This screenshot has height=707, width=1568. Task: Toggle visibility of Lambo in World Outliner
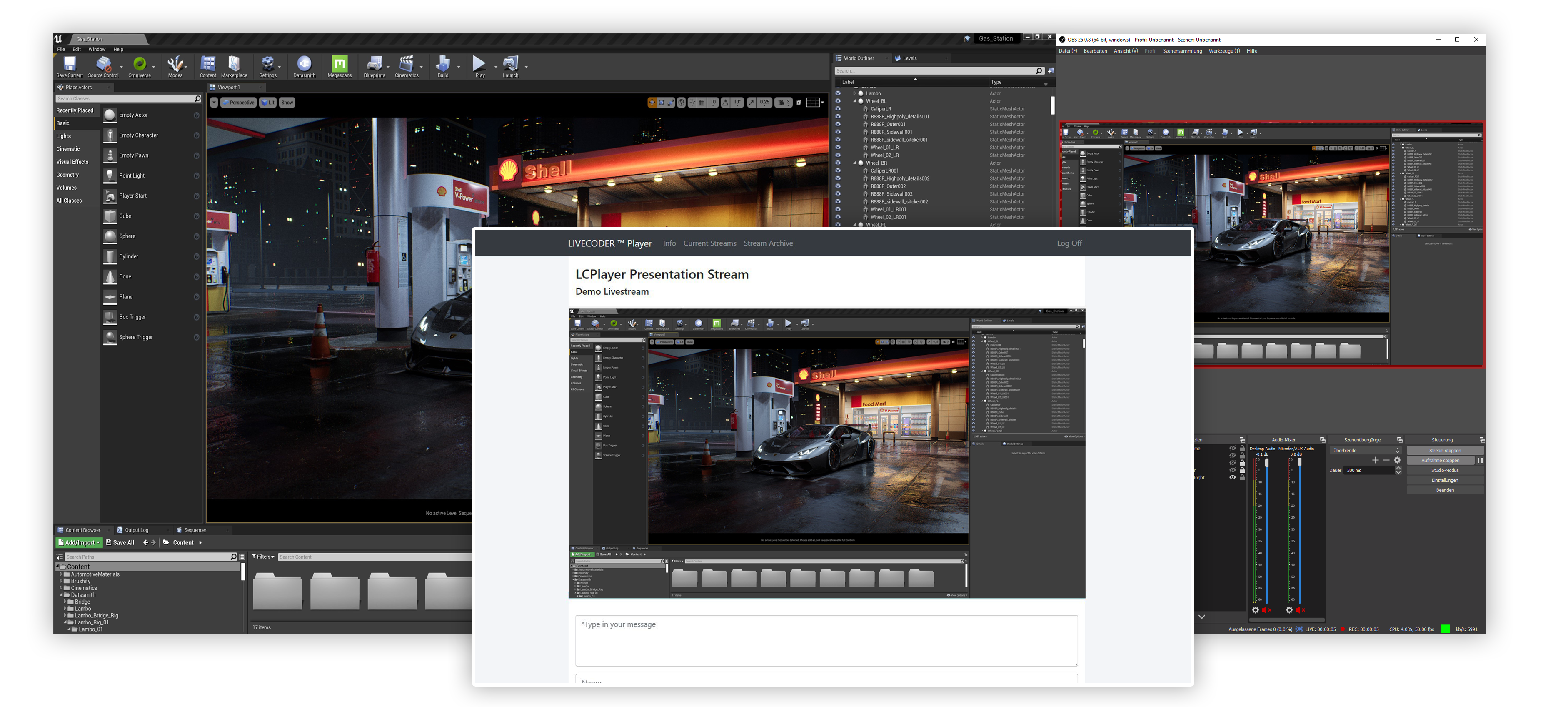tap(838, 93)
